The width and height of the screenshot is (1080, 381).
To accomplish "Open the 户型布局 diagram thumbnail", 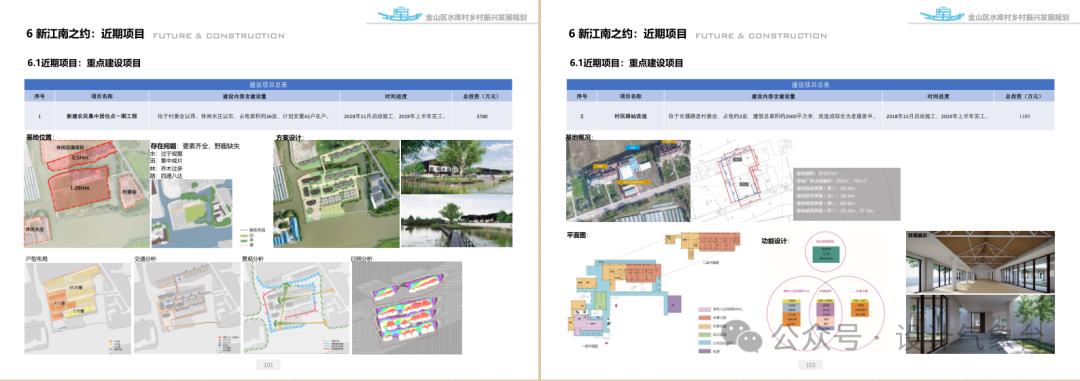I will click(78, 307).
